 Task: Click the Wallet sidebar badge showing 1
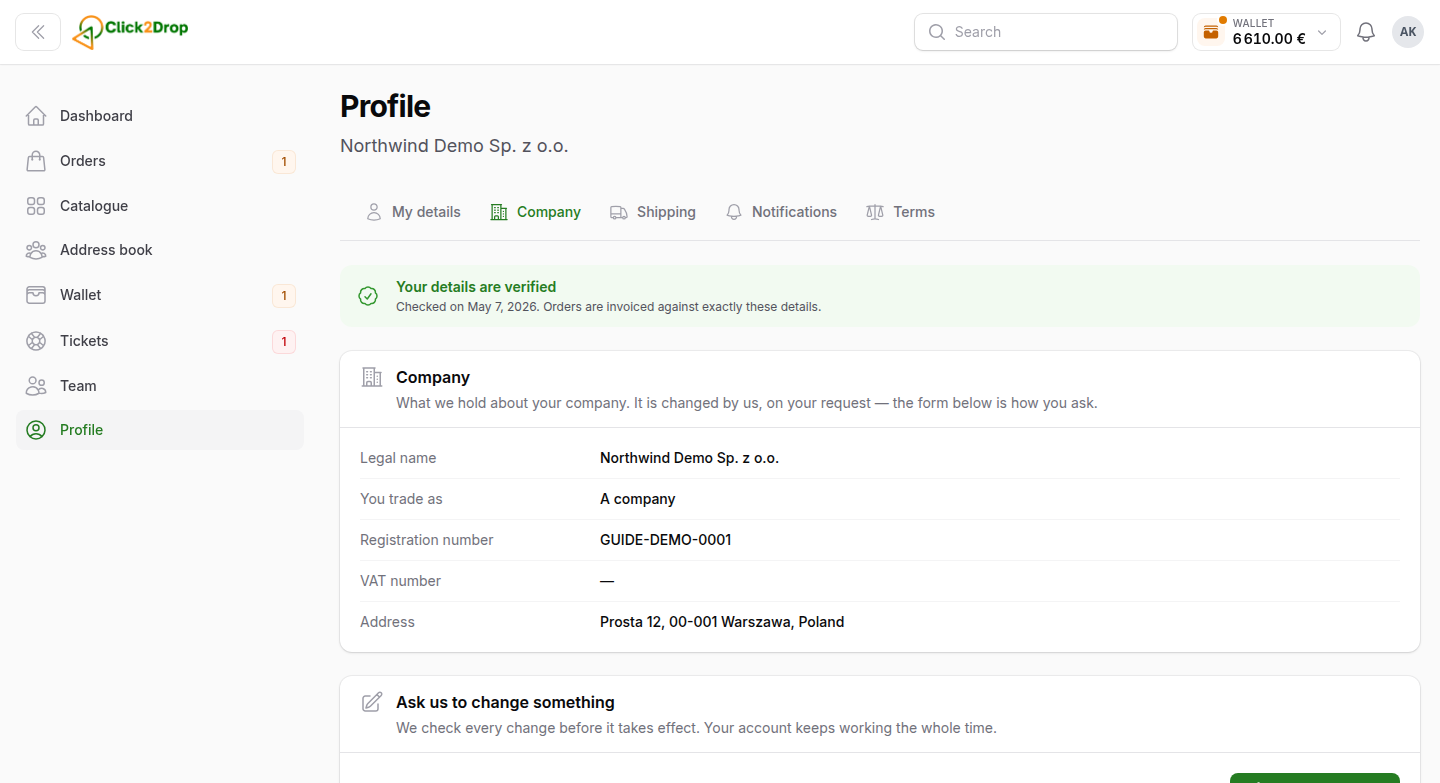(x=284, y=295)
